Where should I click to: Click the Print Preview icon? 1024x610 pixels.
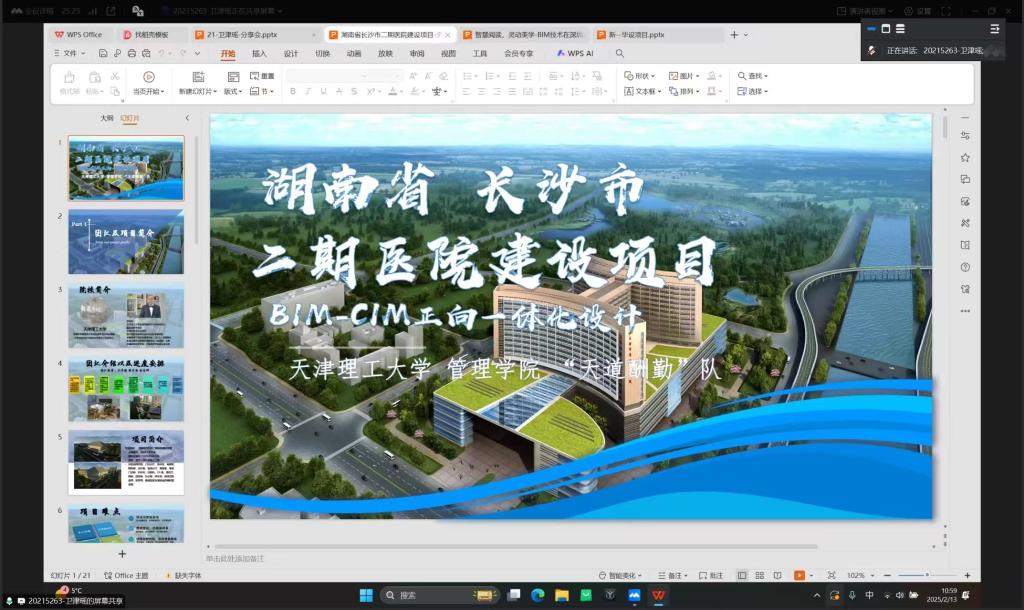146,53
